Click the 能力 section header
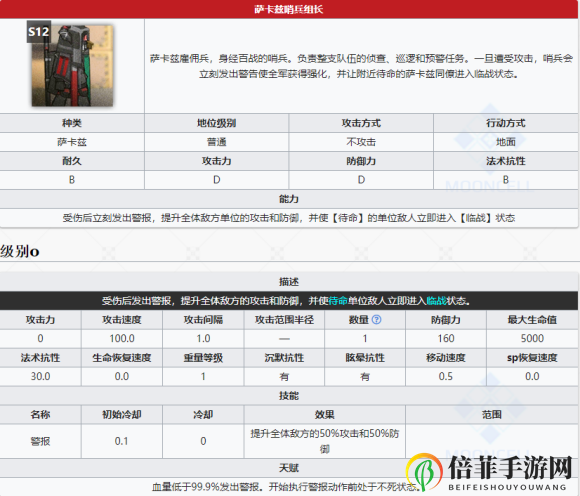The image size is (580, 496). [289, 199]
